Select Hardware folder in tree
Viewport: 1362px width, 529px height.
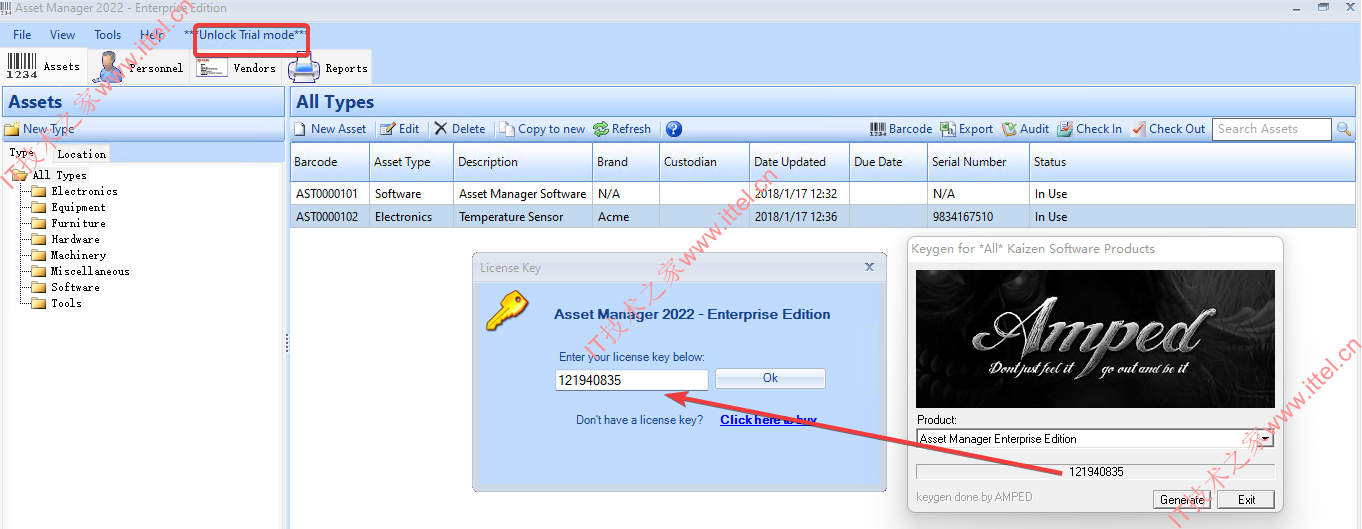click(75, 239)
